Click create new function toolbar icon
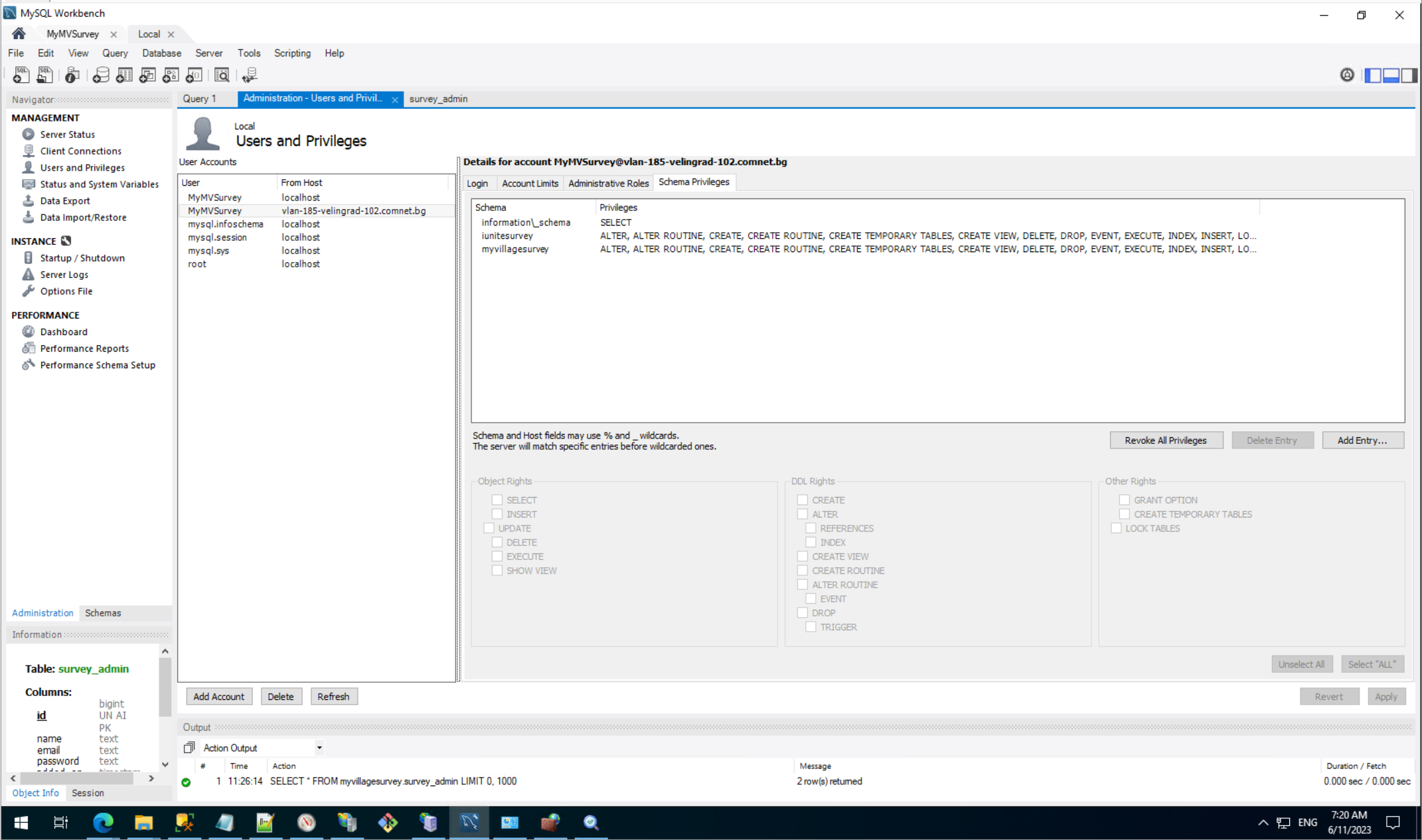Image resolution: width=1422 pixels, height=840 pixels. coord(194,75)
